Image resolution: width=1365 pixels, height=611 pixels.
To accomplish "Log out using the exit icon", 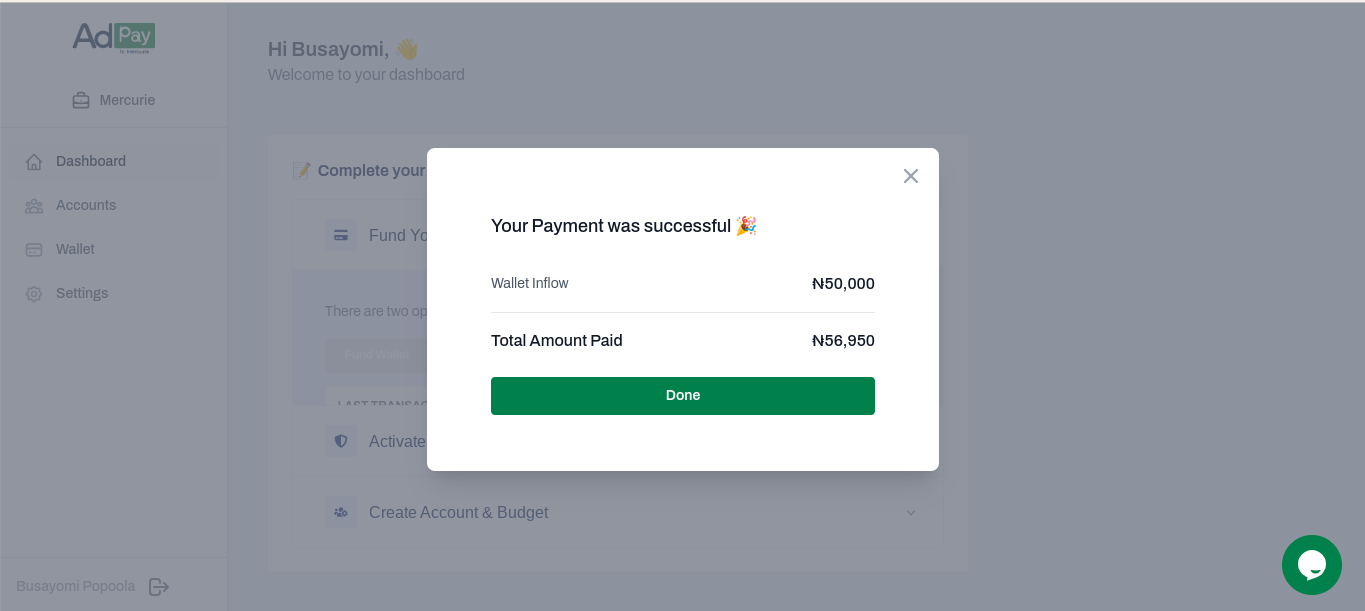I will coord(159,587).
